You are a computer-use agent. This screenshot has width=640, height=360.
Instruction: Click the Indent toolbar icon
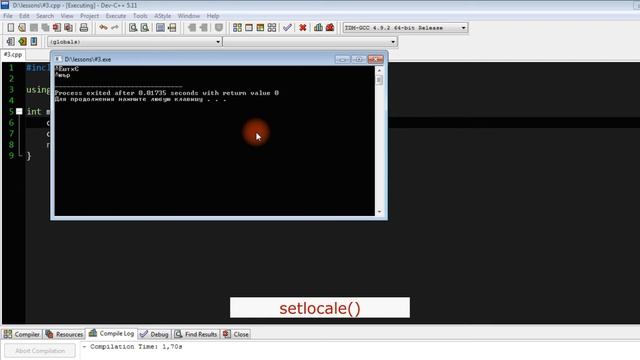coord(191,27)
